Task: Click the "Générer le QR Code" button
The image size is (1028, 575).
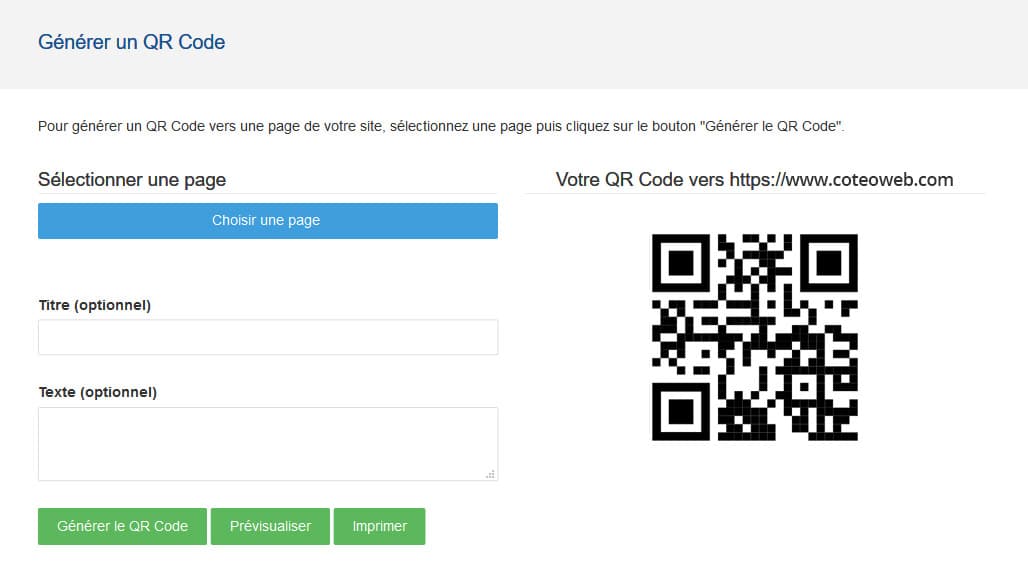Action: 122,526
